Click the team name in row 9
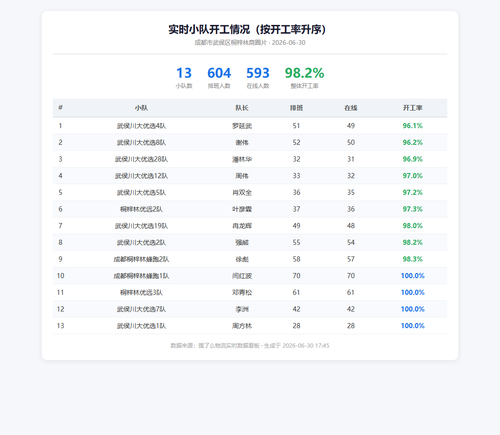This screenshot has height=435, width=500. [141, 259]
